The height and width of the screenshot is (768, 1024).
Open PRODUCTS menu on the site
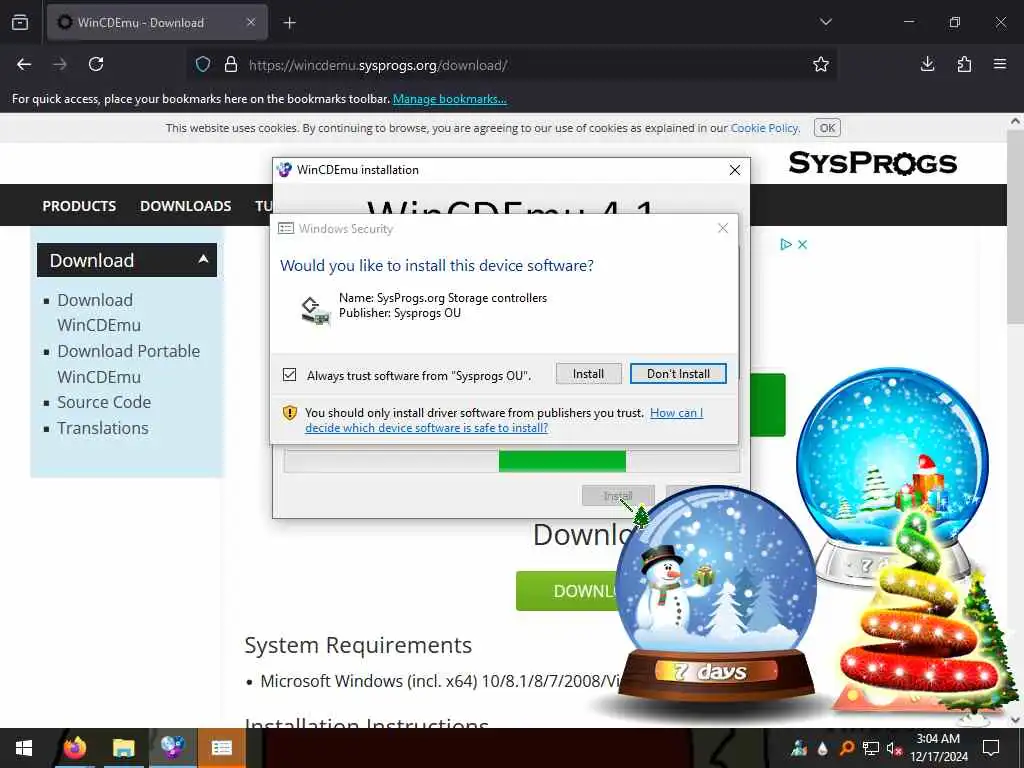pos(79,206)
